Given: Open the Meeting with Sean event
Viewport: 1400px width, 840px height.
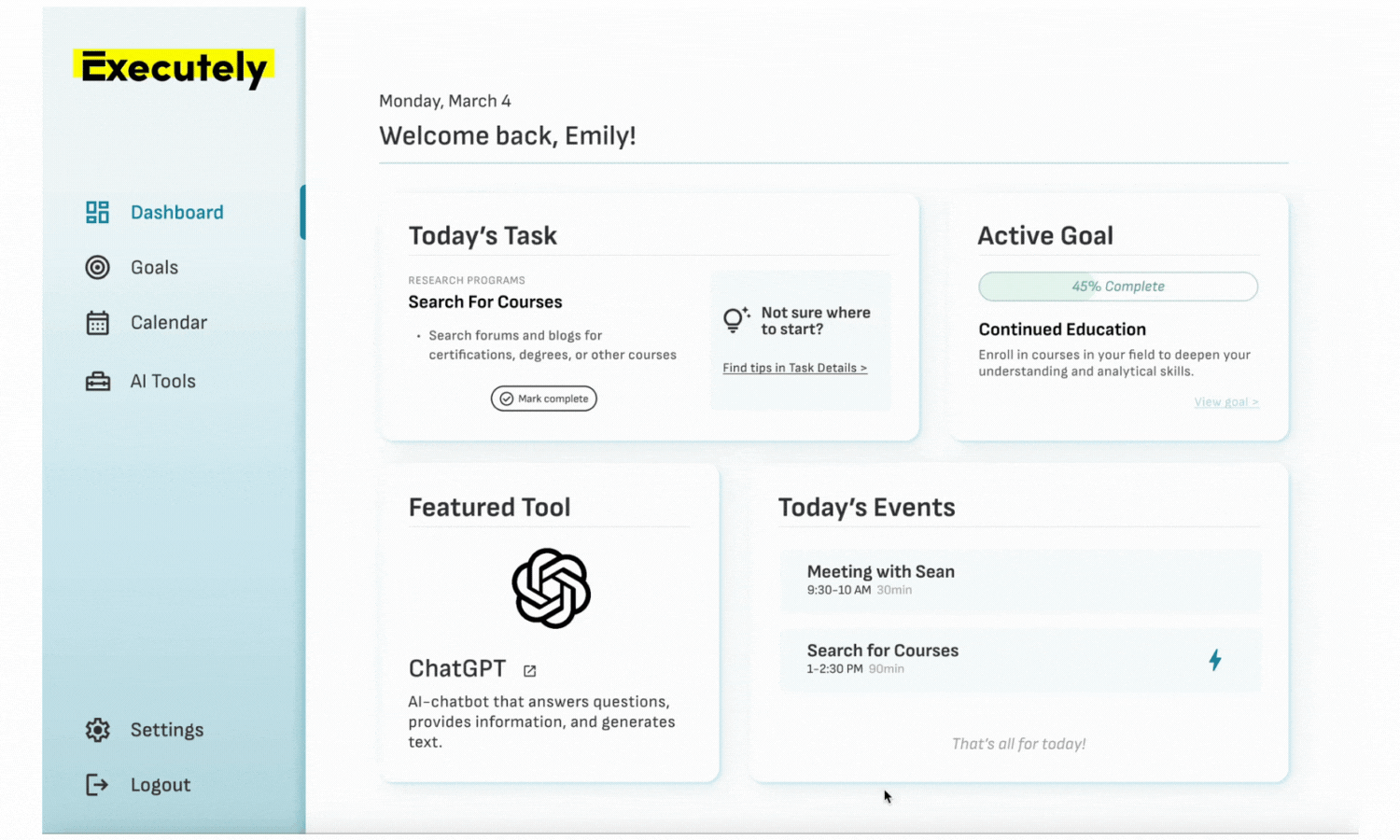Looking at the screenshot, I should (x=1020, y=580).
